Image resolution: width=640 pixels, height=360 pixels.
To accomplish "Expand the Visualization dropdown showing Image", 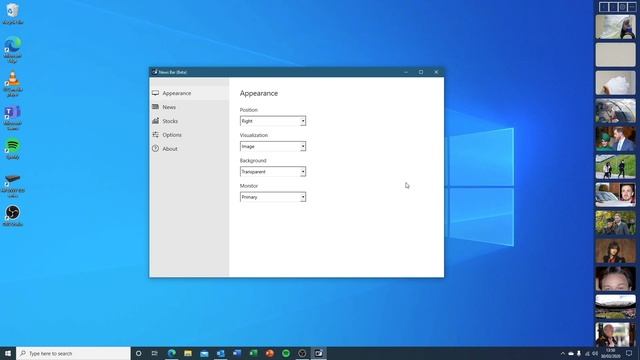I will (x=273, y=146).
